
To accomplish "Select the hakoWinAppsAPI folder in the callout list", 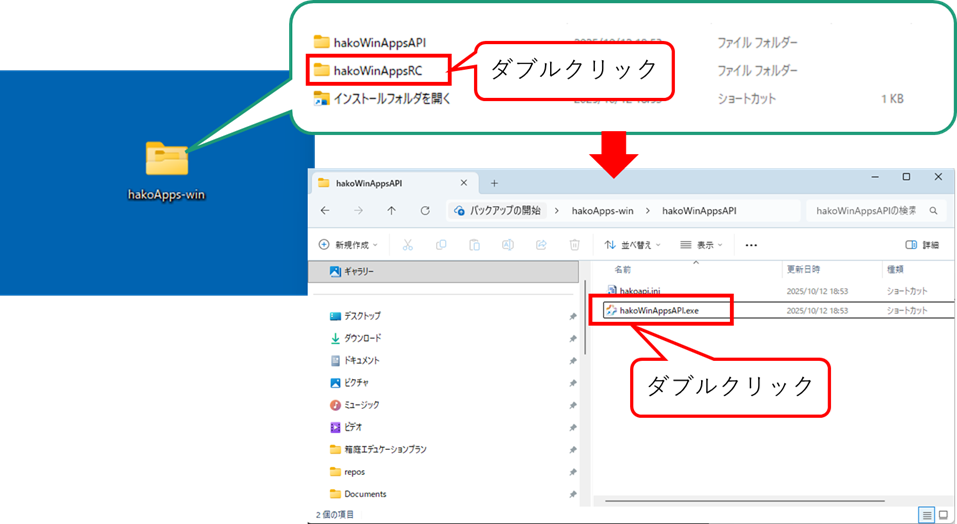I will coord(369,43).
